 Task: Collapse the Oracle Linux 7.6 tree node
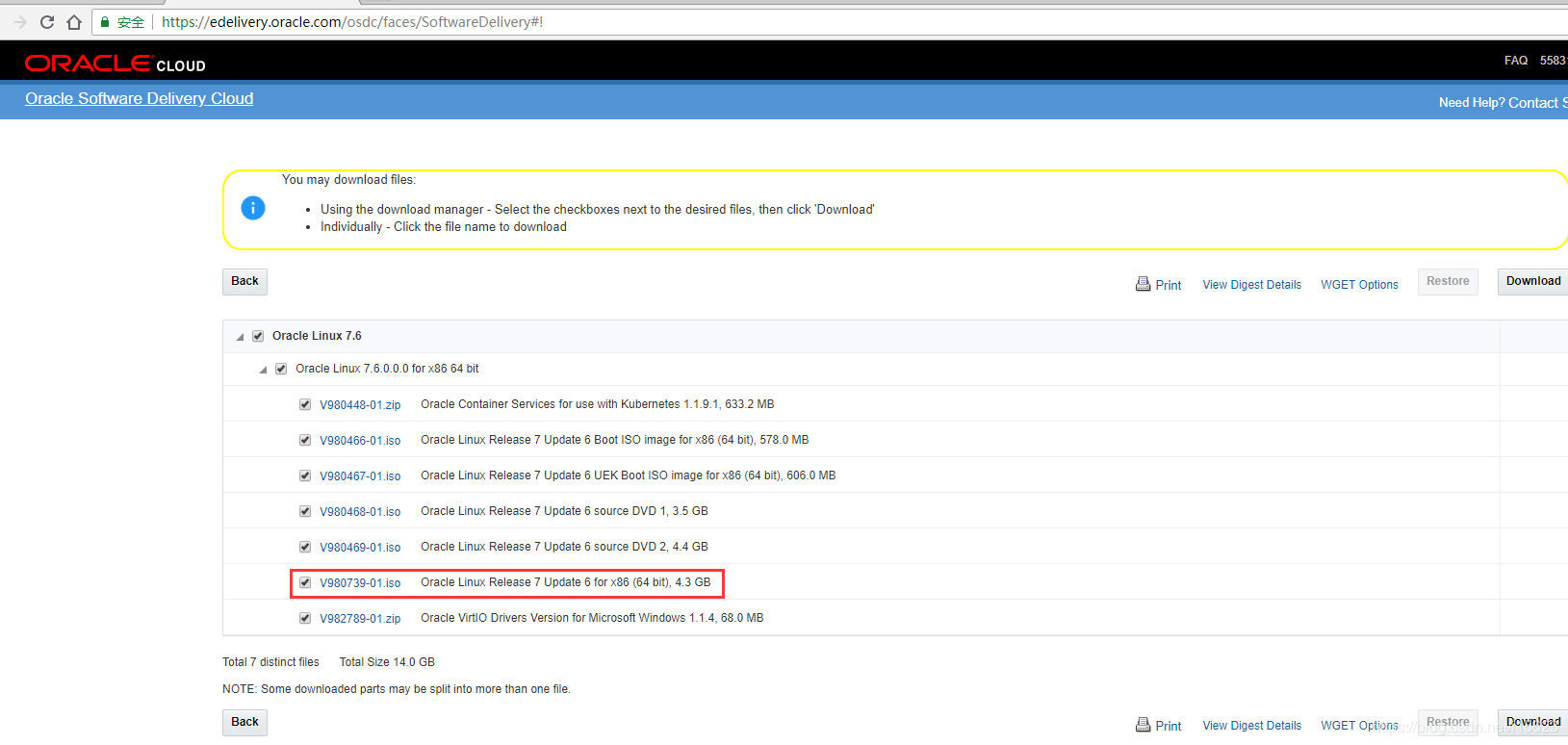(240, 337)
